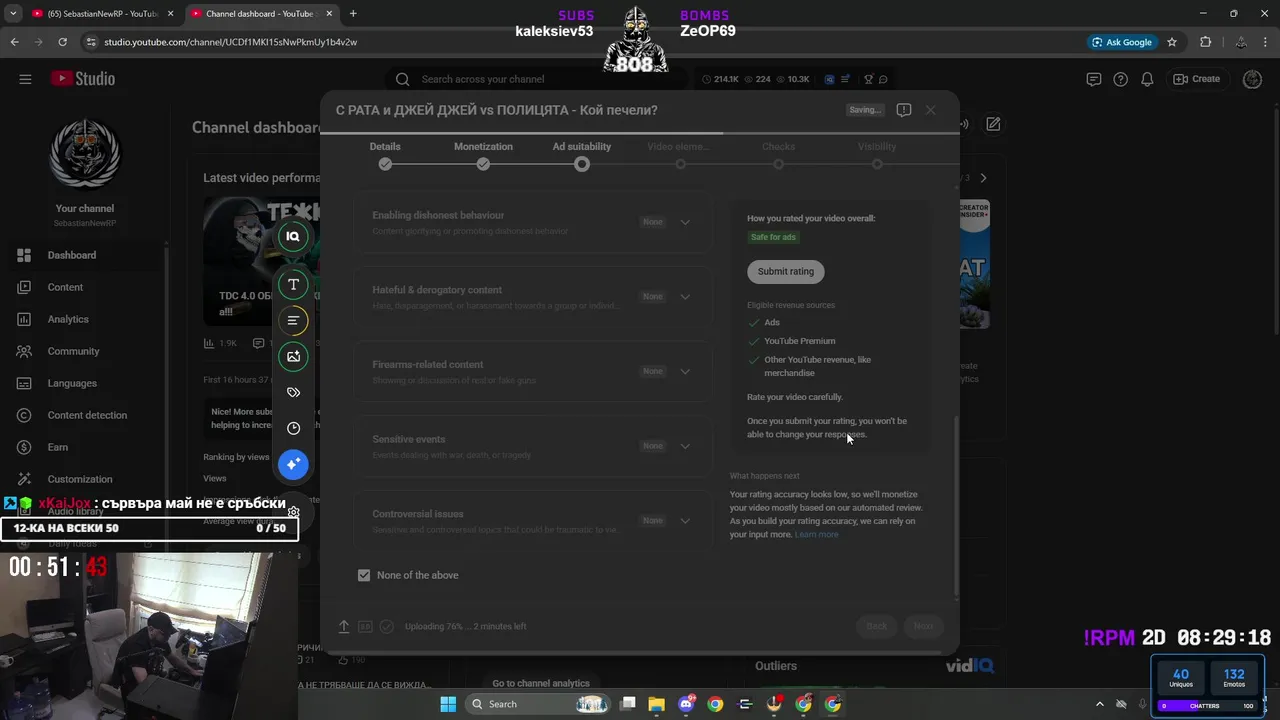Click the channel avatar in top right

[1252, 79]
